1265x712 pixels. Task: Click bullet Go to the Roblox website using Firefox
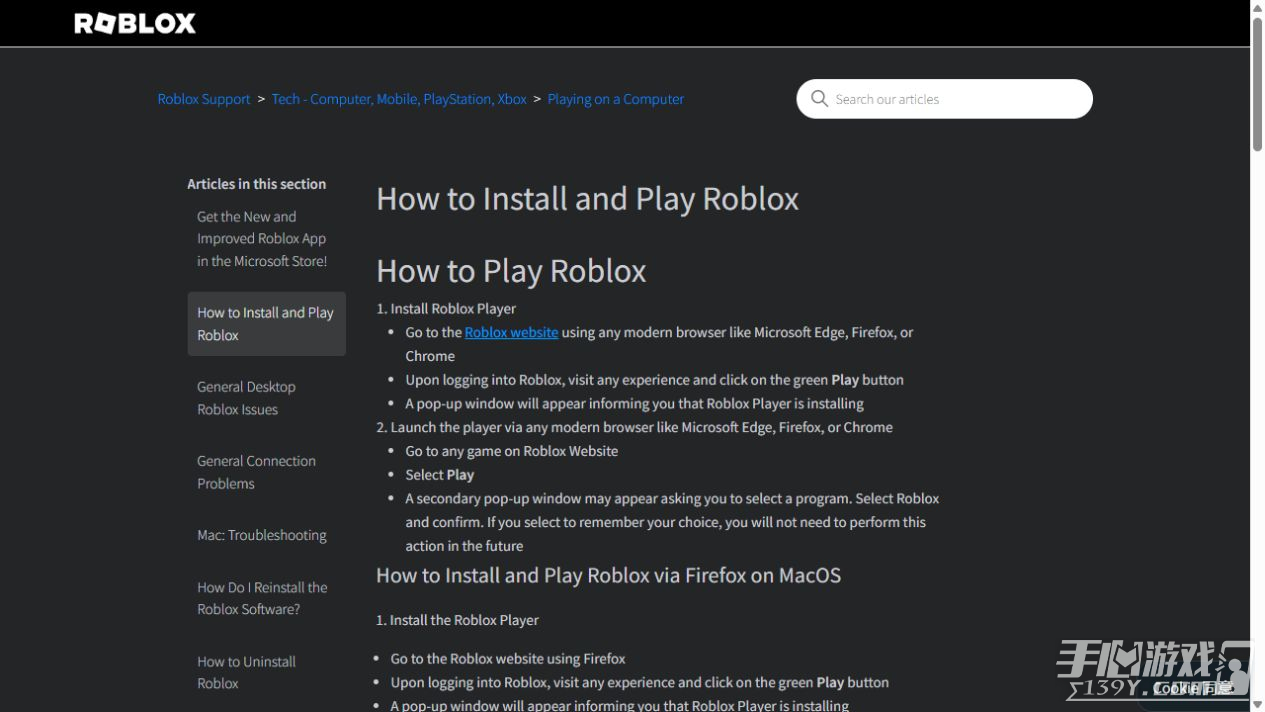(x=508, y=659)
